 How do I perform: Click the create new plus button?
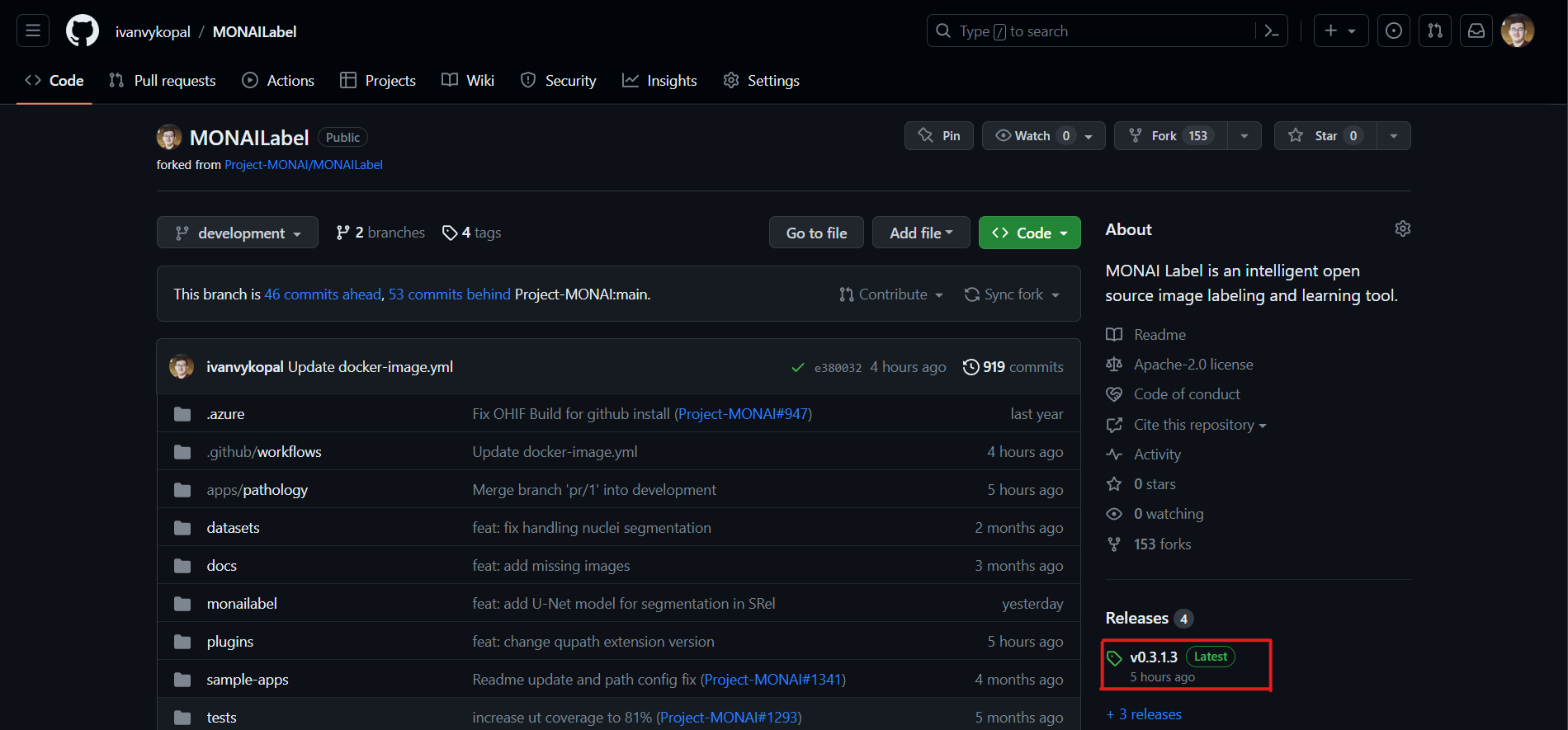pyautogui.click(x=1341, y=31)
